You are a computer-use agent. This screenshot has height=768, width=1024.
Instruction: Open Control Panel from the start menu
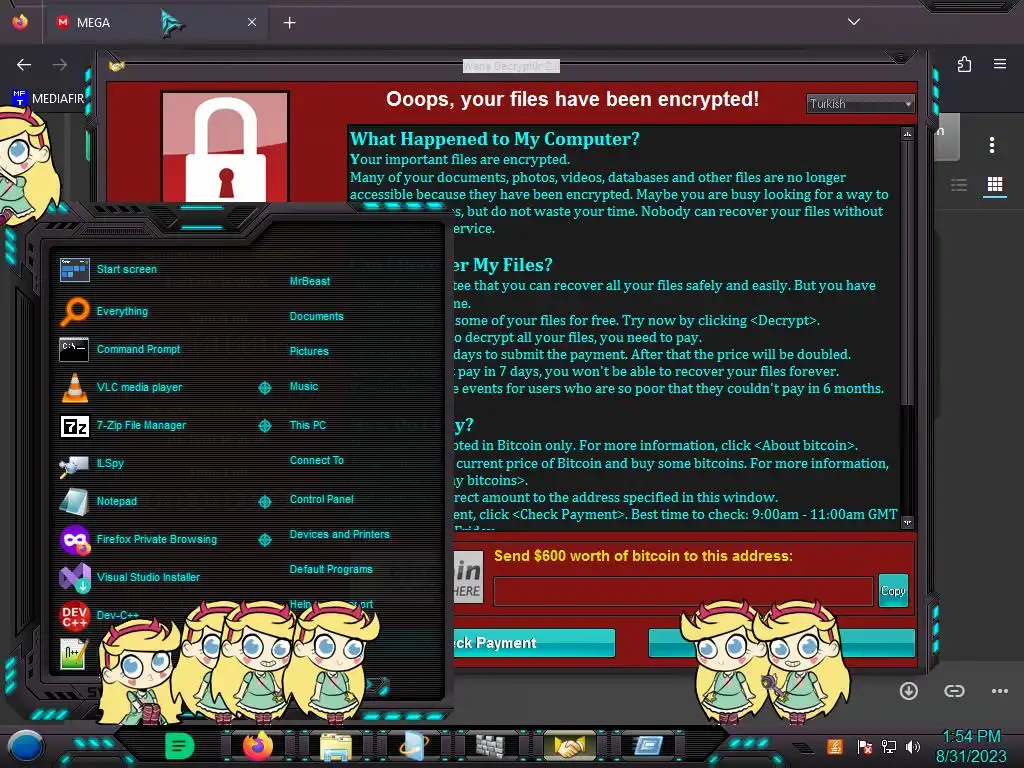pos(321,499)
